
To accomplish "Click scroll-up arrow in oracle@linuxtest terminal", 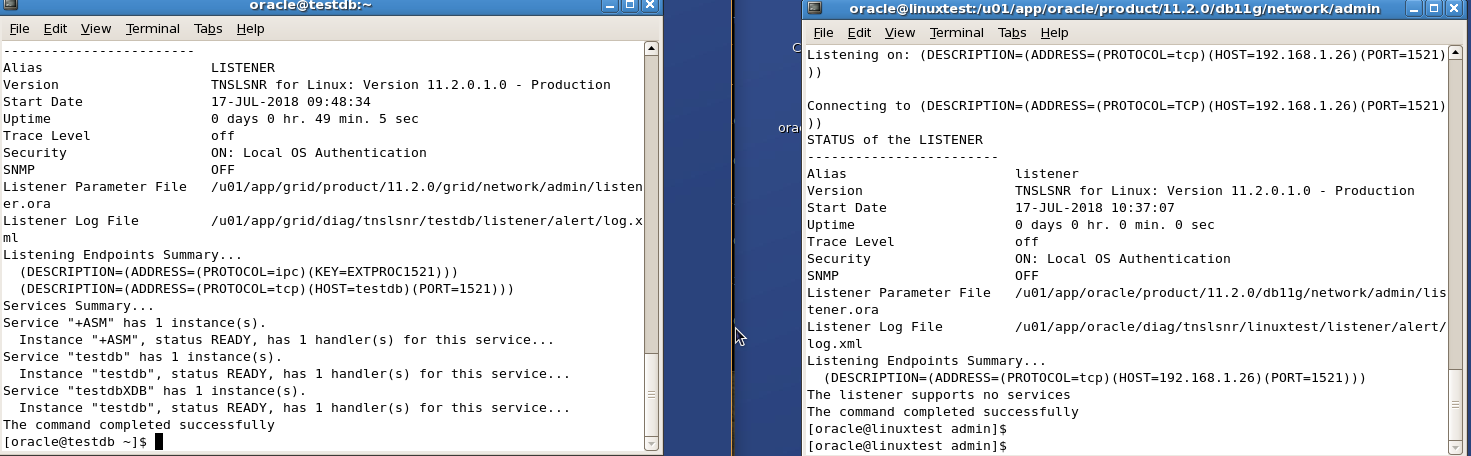I will pyautogui.click(x=1456, y=52).
